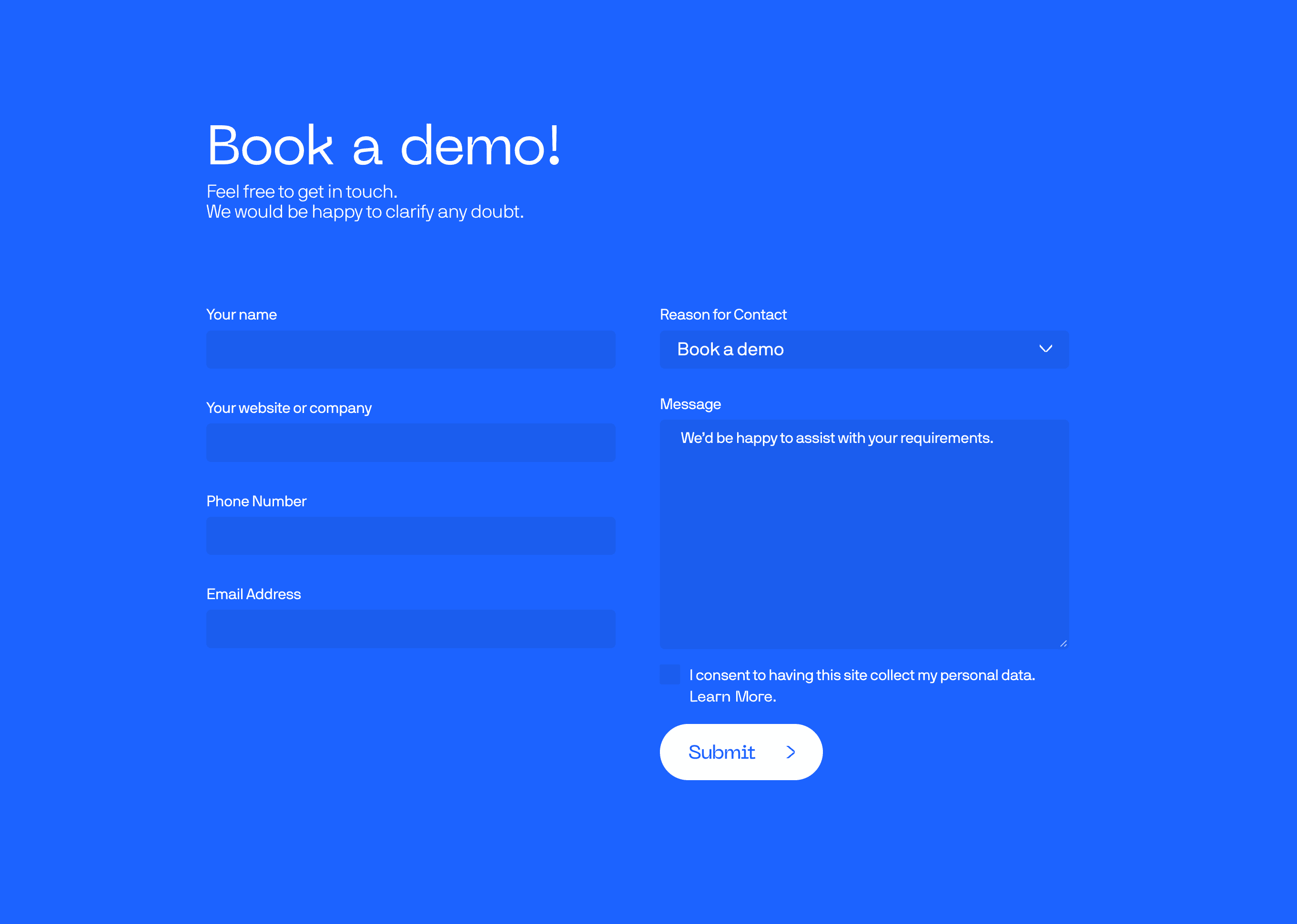Click the Your name input field

point(410,349)
